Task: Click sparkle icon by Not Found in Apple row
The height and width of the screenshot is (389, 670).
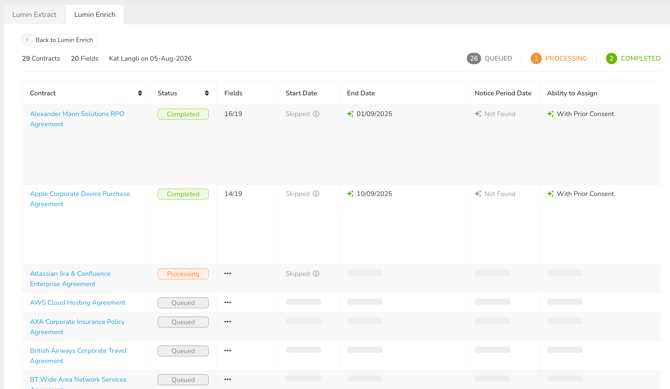Action: 478,194
